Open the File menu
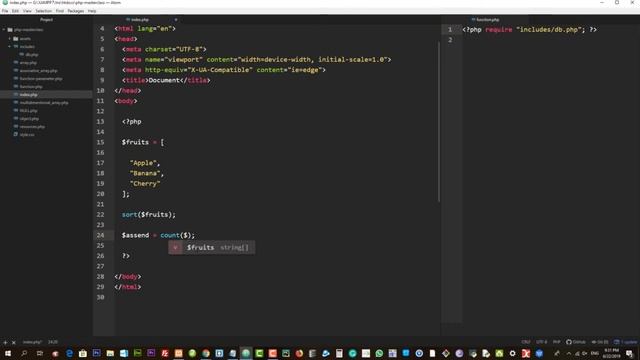This screenshot has height=360, width=640. (5, 11)
